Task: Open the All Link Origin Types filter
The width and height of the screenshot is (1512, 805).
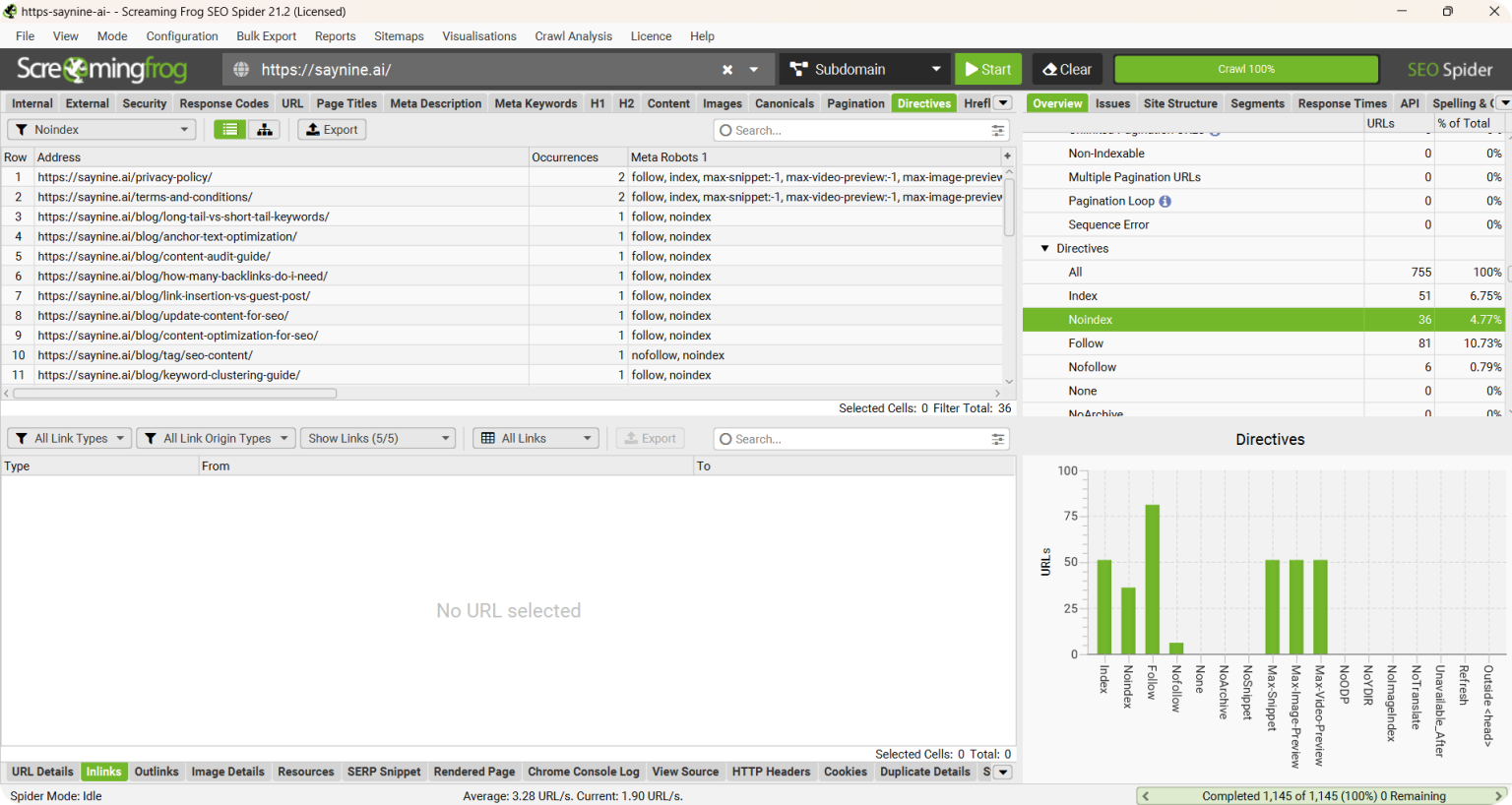Action: 216,439
